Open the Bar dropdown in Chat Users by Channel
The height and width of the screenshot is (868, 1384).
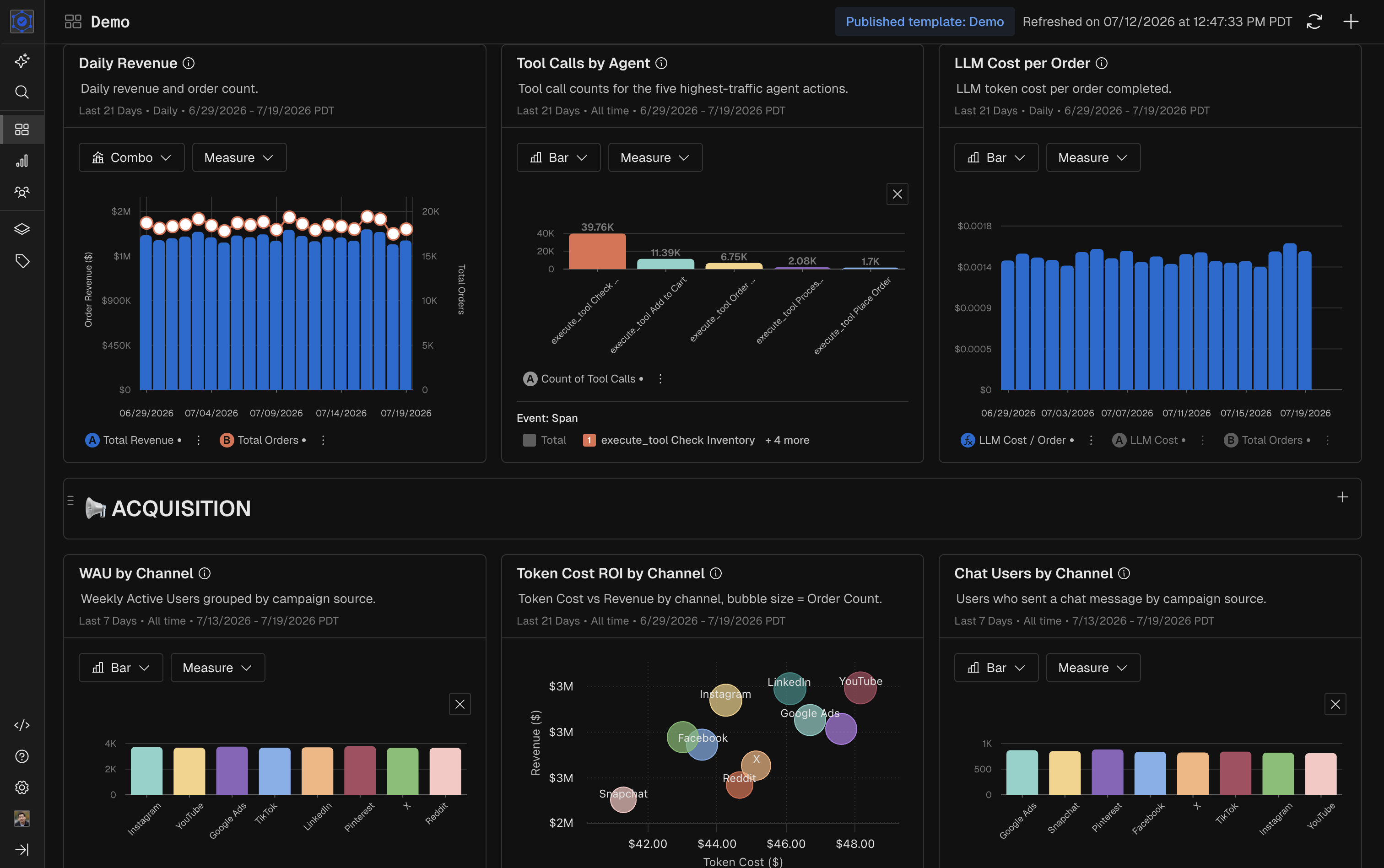click(x=996, y=668)
